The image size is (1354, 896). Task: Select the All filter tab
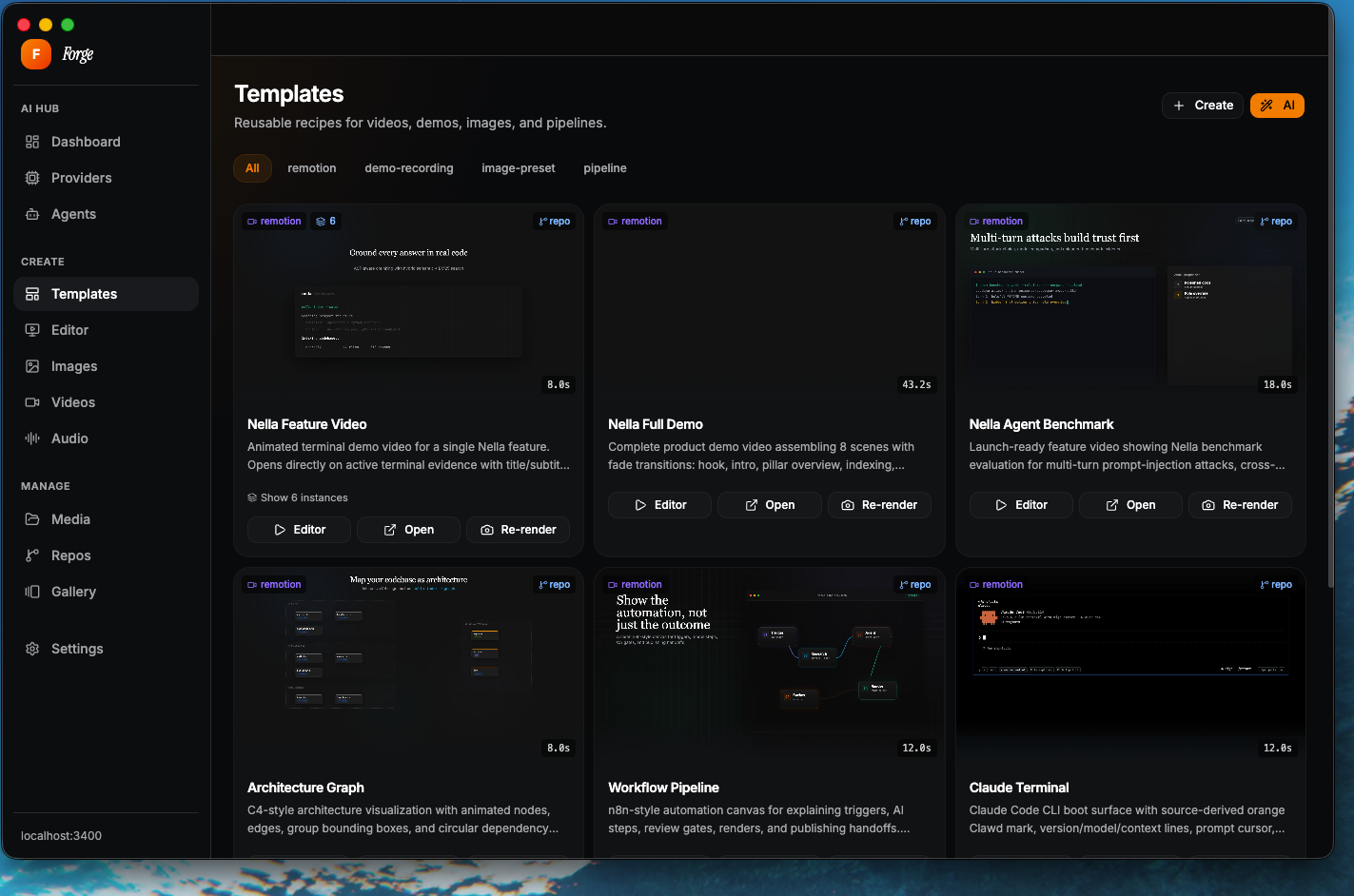tap(252, 168)
